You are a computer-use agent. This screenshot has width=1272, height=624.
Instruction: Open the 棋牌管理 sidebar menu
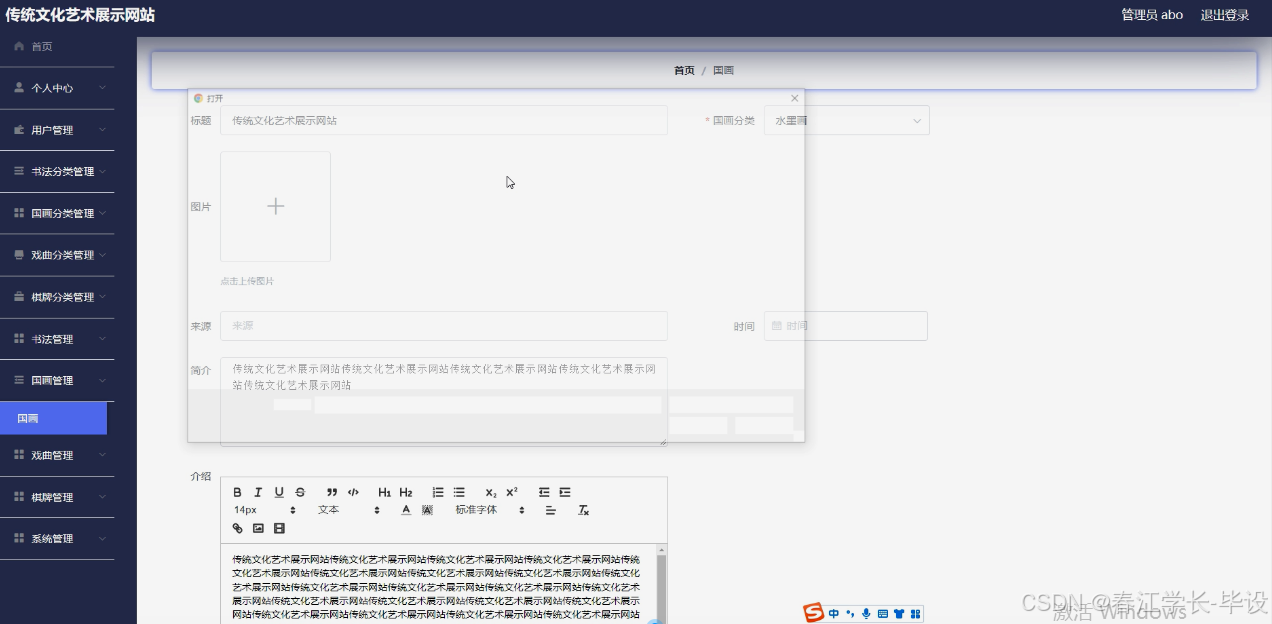click(57, 497)
